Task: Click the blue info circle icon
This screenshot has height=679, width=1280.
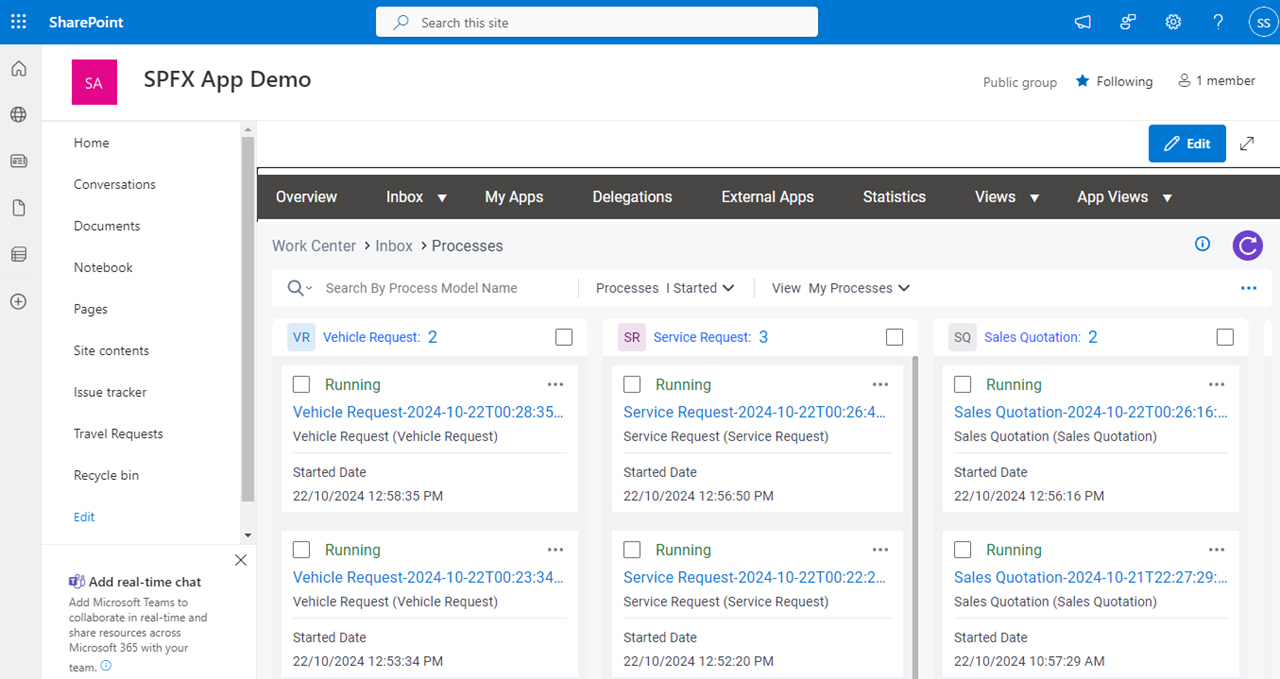Action: (x=1203, y=244)
